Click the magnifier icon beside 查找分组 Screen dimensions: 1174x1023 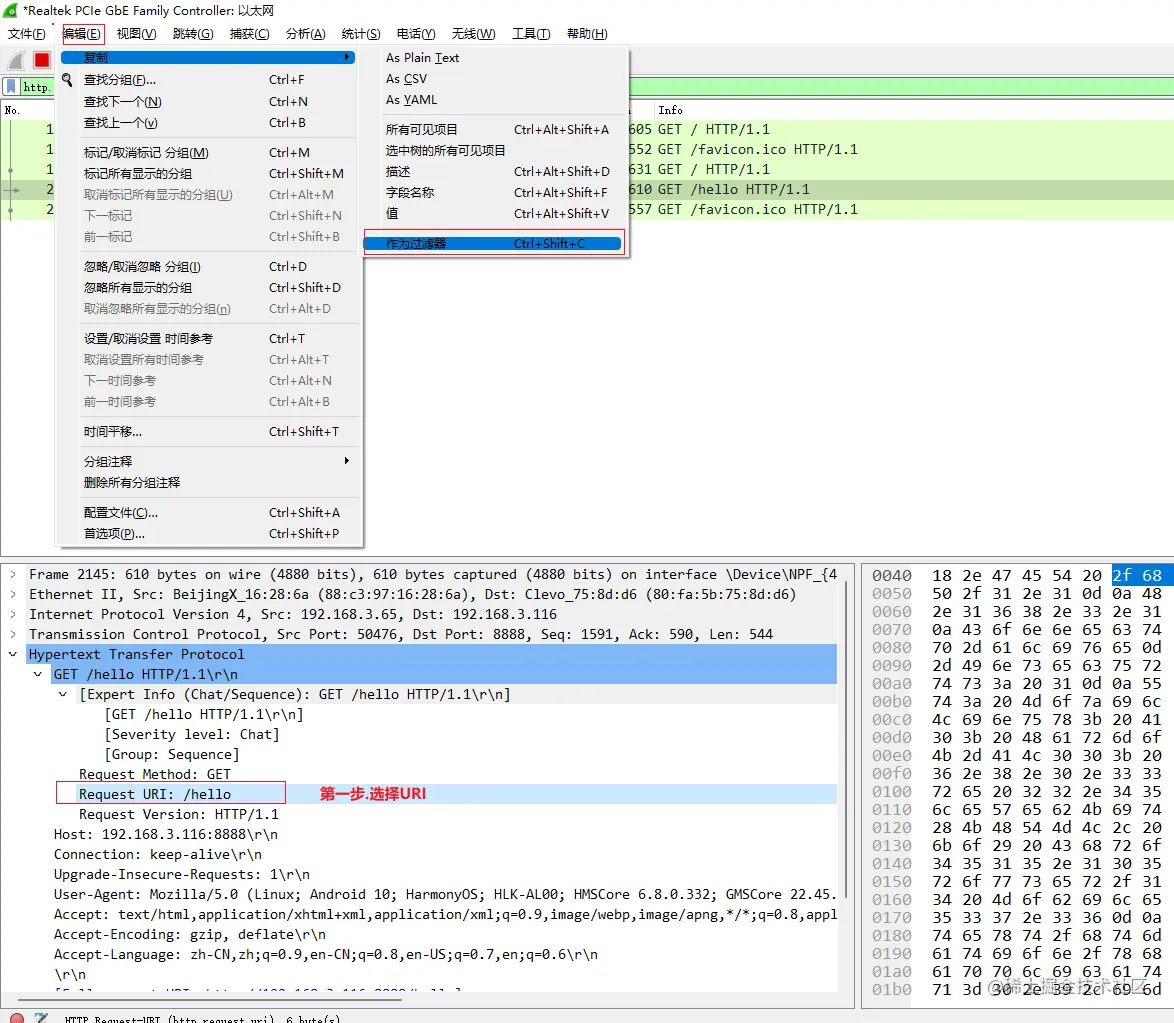[67, 79]
